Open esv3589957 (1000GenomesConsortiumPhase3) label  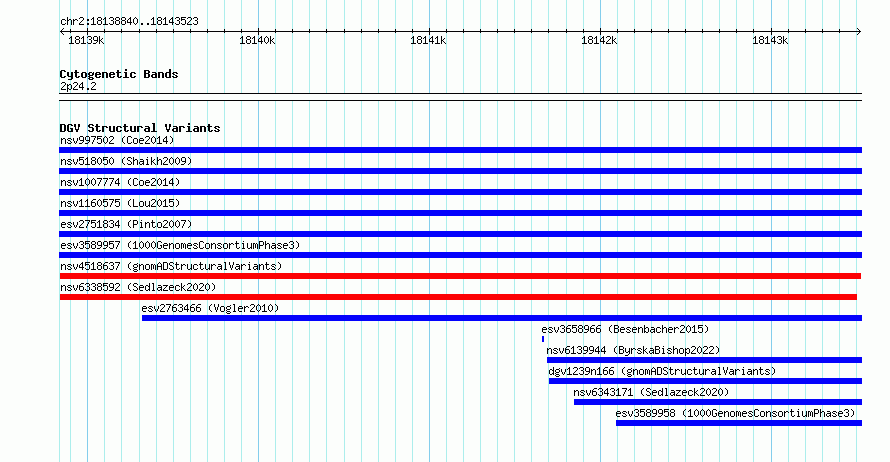(x=180, y=245)
